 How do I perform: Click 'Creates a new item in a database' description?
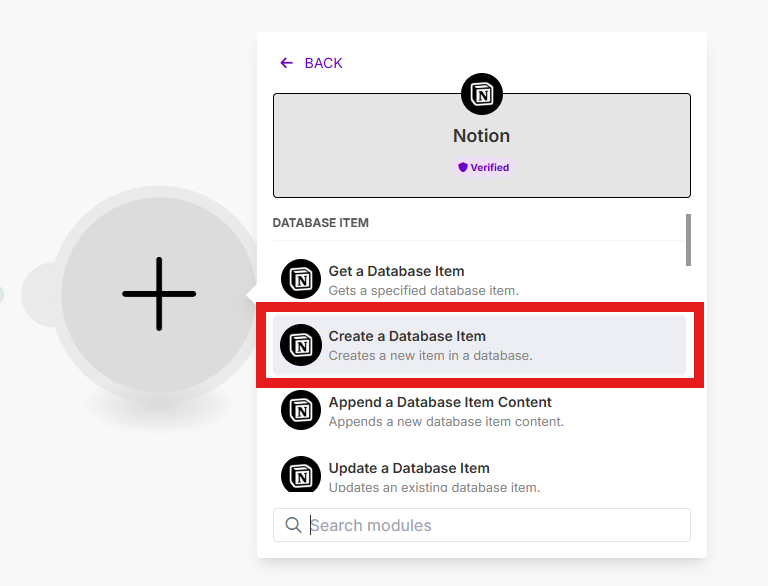click(430, 356)
